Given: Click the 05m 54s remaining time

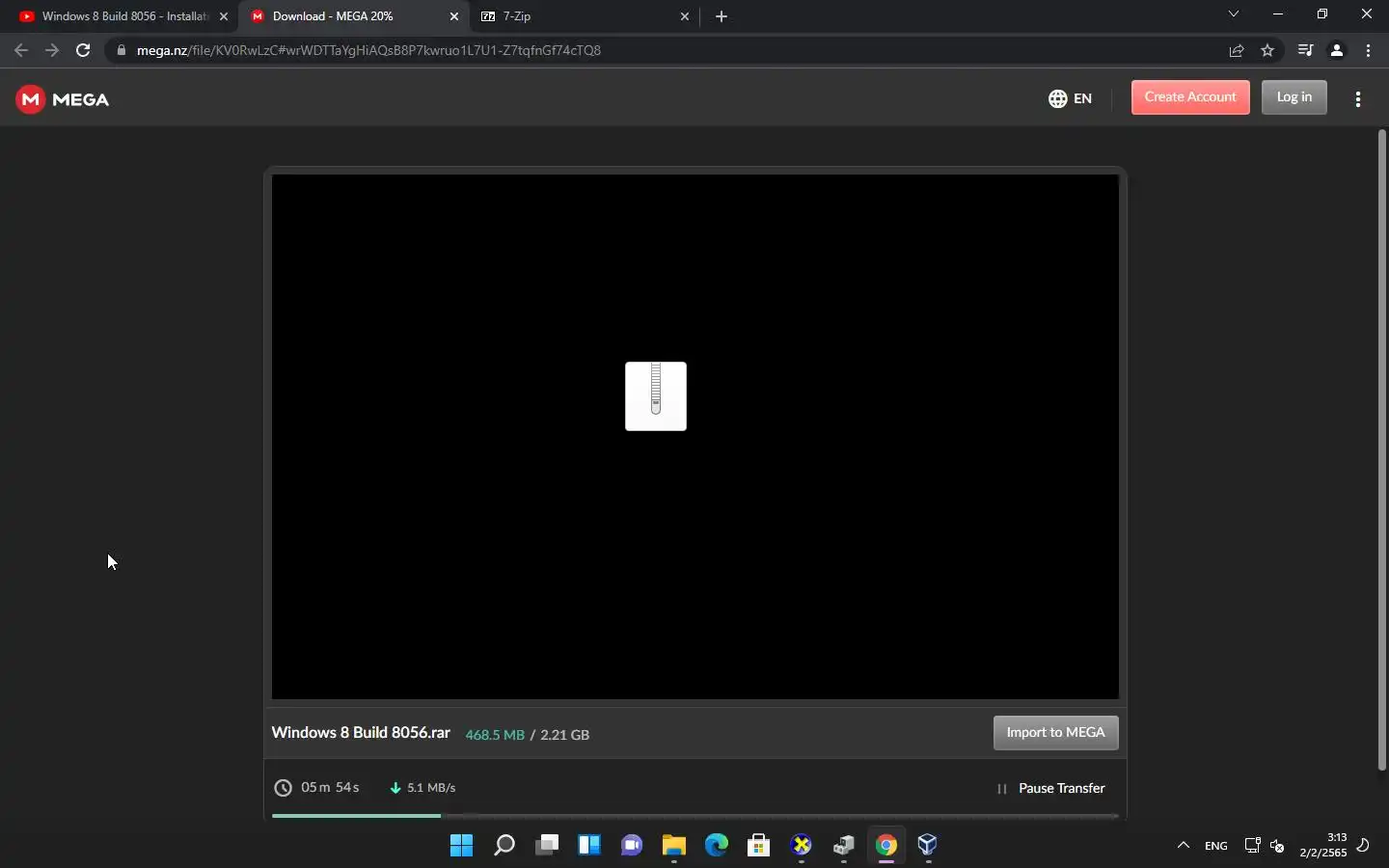Looking at the screenshot, I should point(330,788).
